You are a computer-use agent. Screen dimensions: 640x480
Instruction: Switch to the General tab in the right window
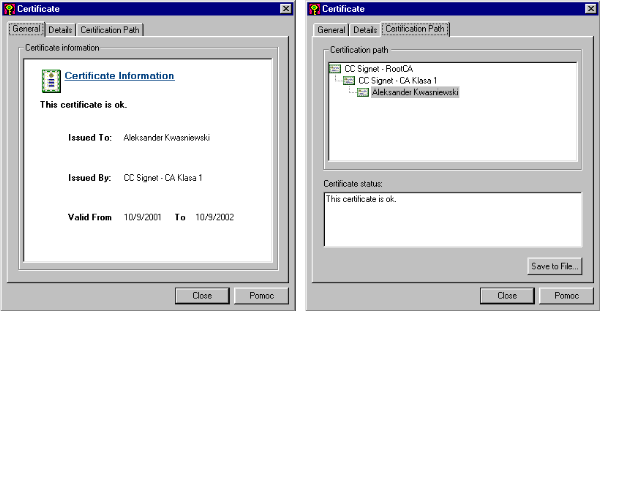coord(331,30)
